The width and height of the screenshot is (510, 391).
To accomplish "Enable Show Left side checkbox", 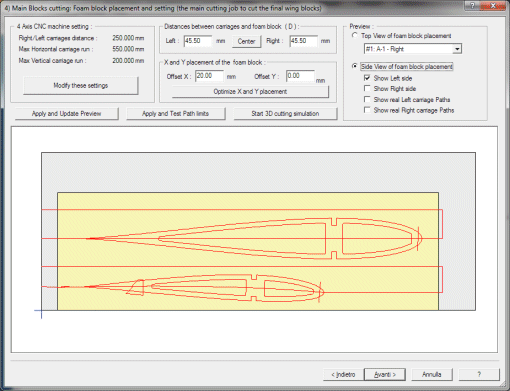I will 367,78.
